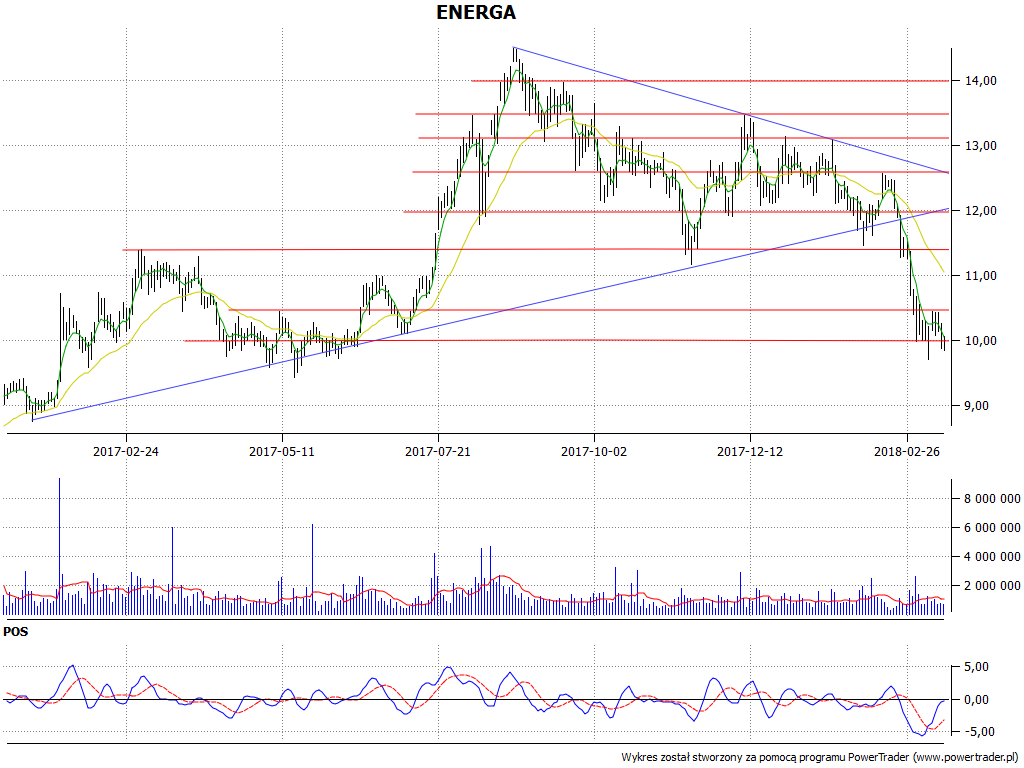The image size is (1024, 768).
Task: Click the 2017-12-12 date label
Action: (750, 451)
